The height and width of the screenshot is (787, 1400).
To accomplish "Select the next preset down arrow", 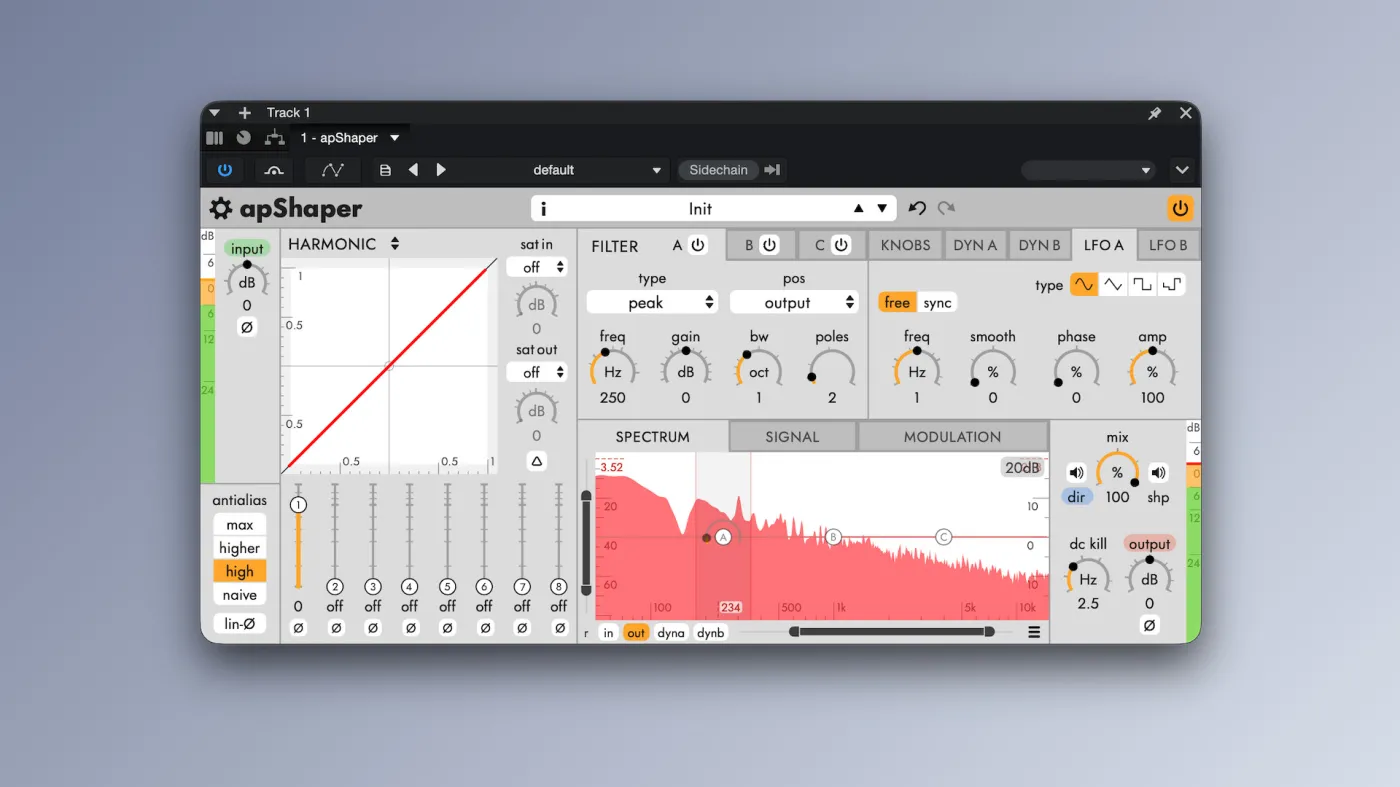I will 882,209.
